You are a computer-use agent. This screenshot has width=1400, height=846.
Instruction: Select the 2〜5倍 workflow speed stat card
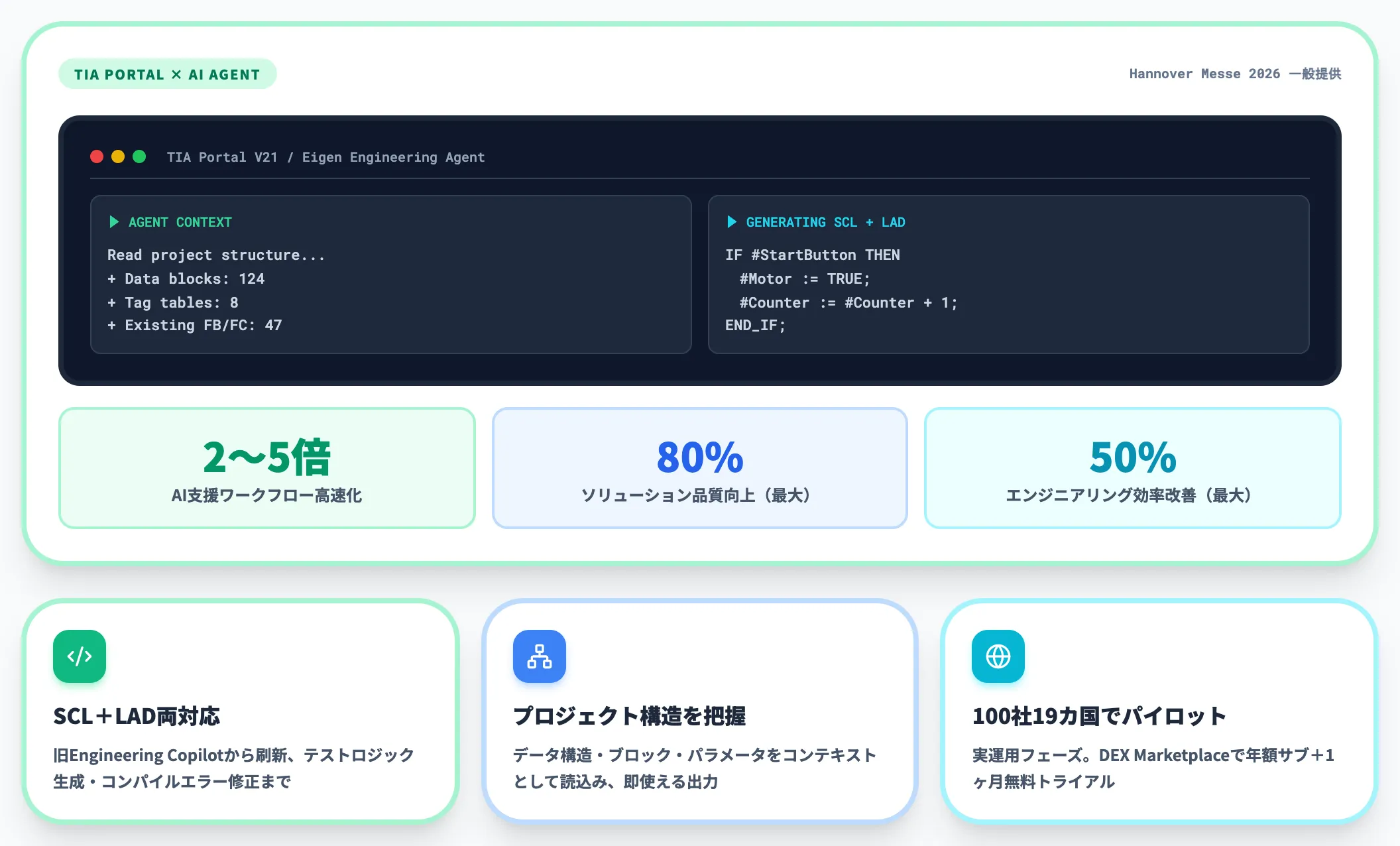point(266,468)
